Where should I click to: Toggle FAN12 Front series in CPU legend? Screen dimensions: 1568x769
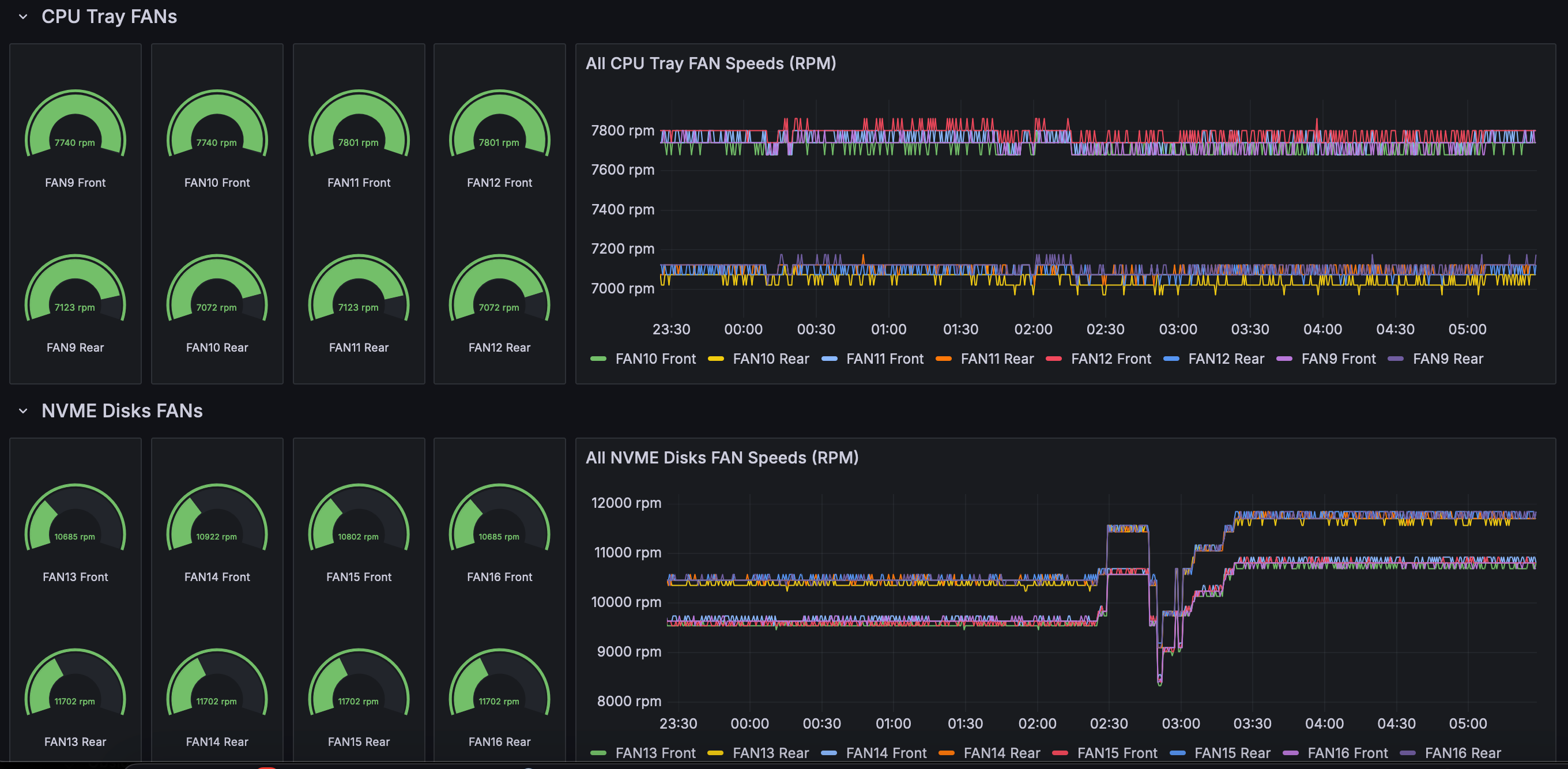click(x=1111, y=359)
